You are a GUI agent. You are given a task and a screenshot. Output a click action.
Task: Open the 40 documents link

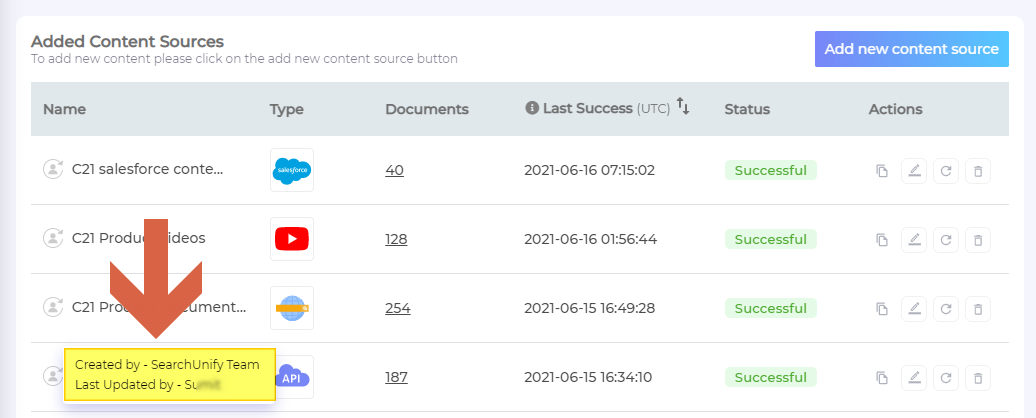[x=394, y=171]
